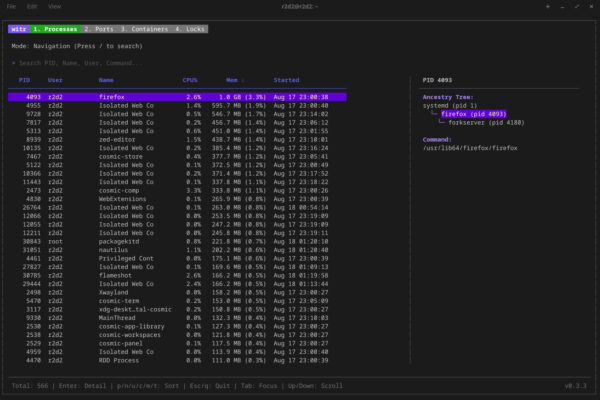Select the cosmic-app-library process row
Screen dimensions: 600x400
[x=177, y=327]
